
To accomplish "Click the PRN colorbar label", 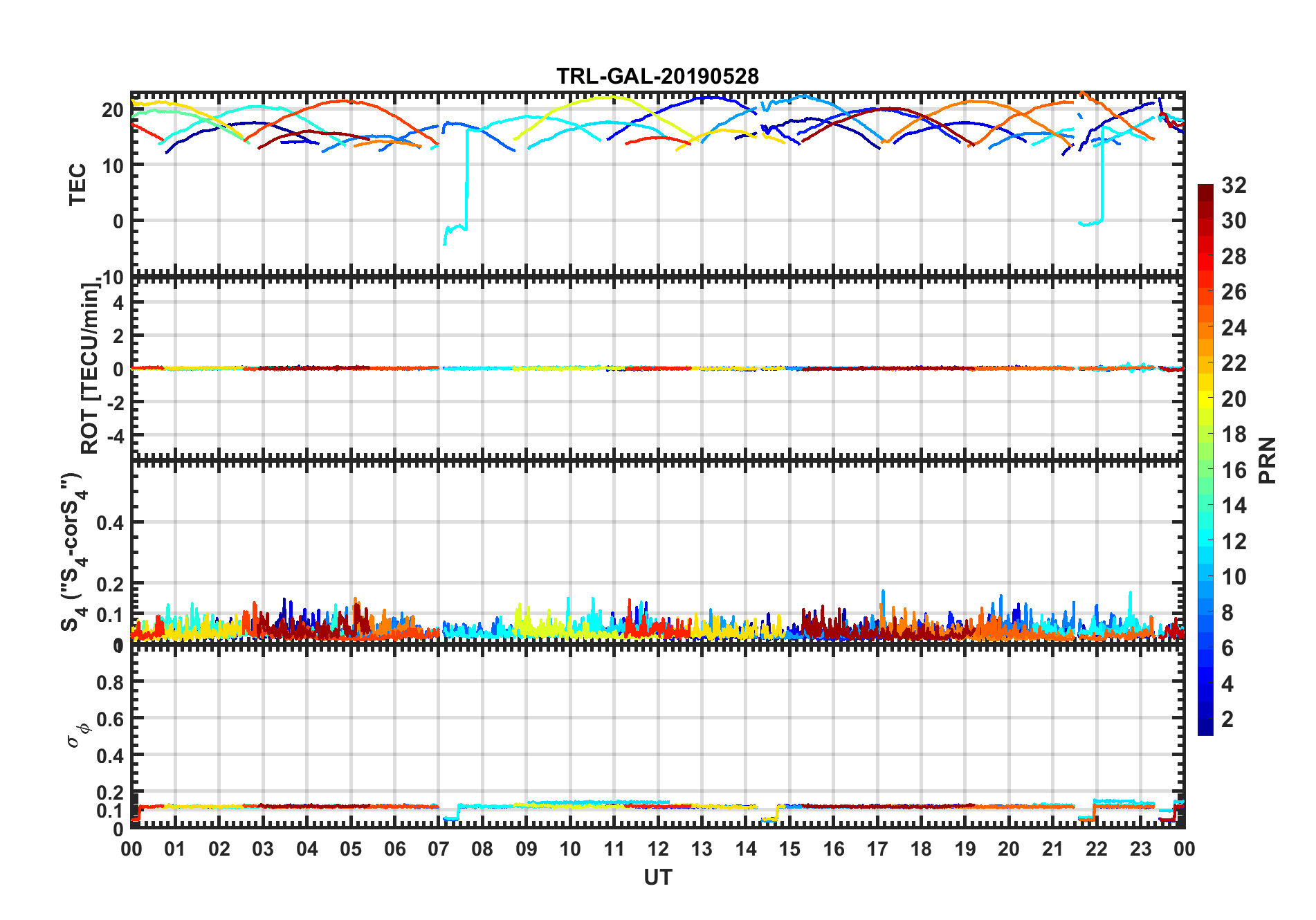I will point(1267,460).
